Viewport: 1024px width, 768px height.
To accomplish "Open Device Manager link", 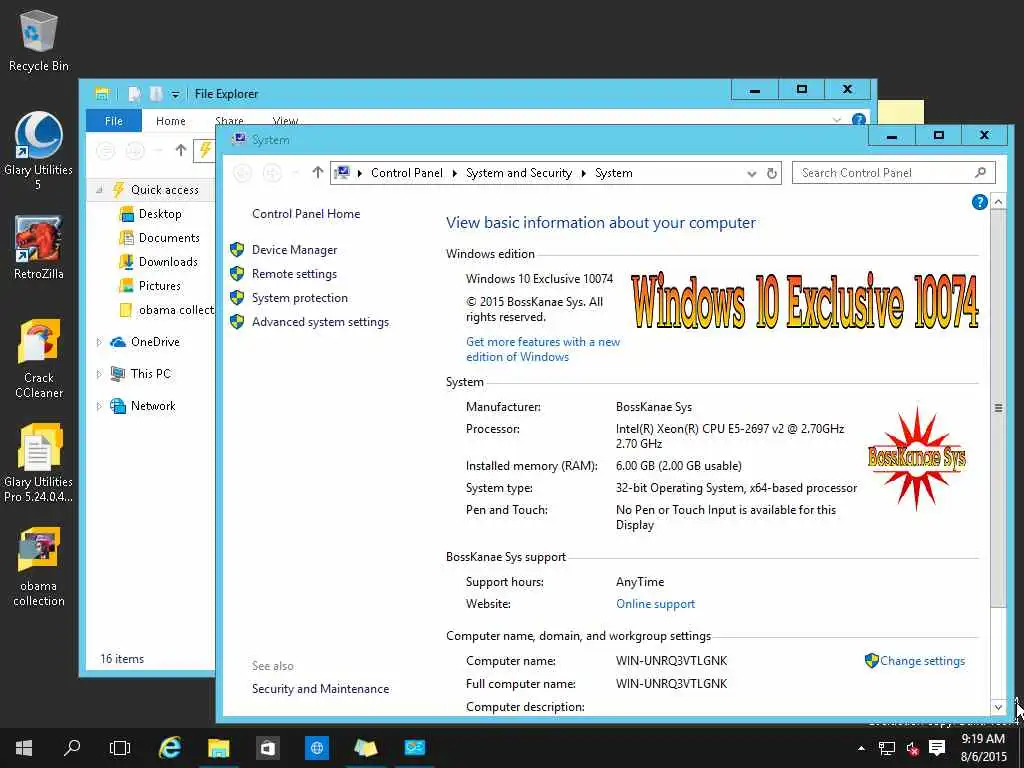I will point(295,250).
